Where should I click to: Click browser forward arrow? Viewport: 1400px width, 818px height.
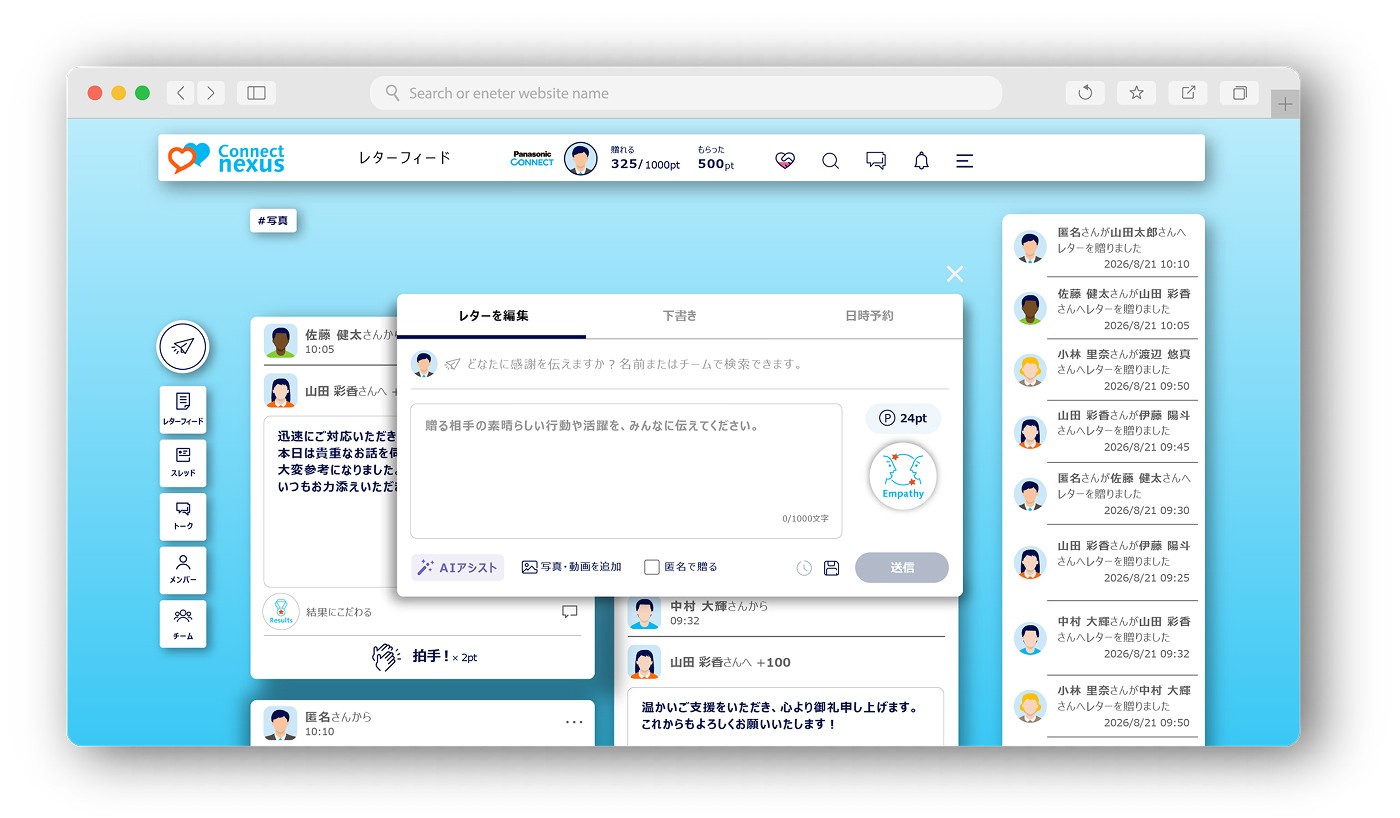pyautogui.click(x=210, y=93)
